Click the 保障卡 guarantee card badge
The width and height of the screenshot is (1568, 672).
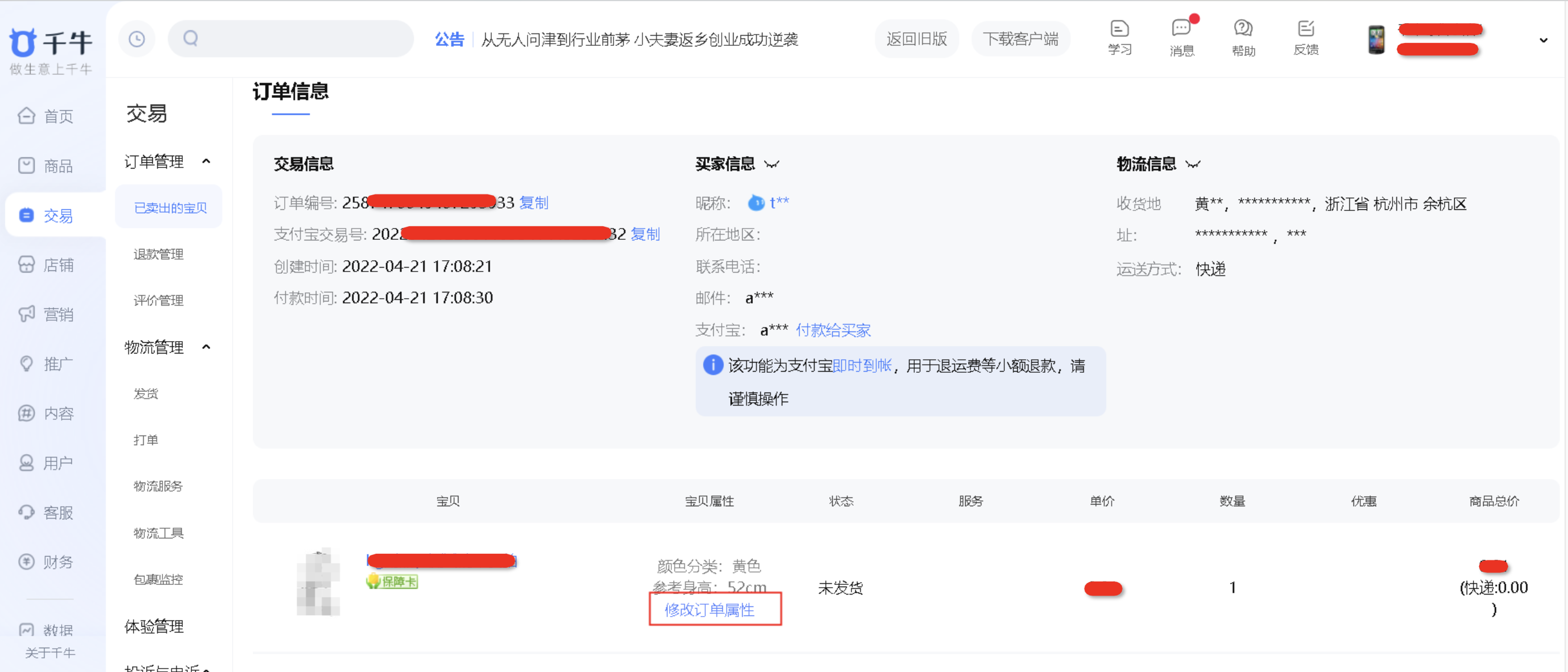[392, 581]
